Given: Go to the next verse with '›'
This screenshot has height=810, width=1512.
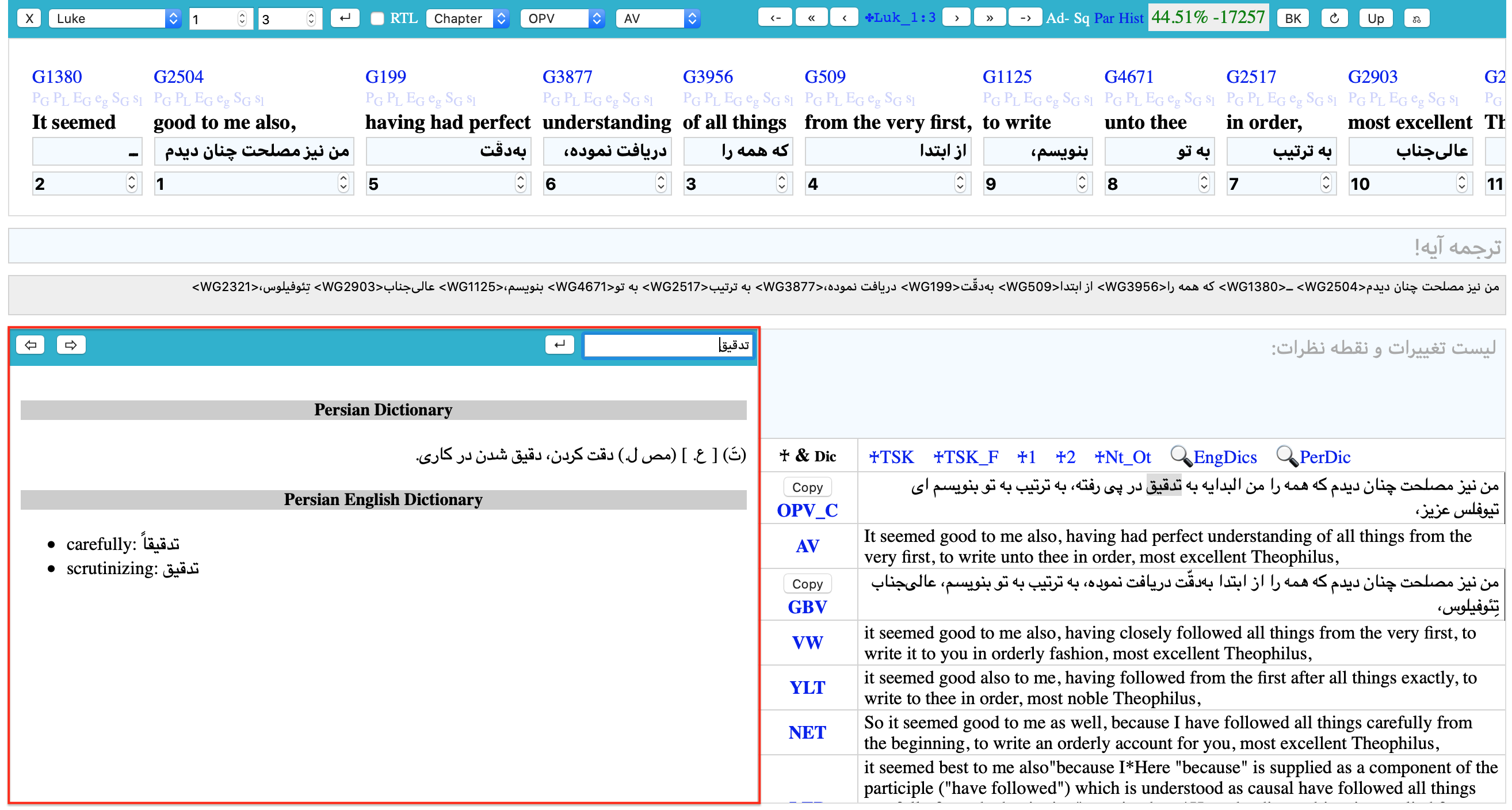Looking at the screenshot, I should [x=957, y=18].
